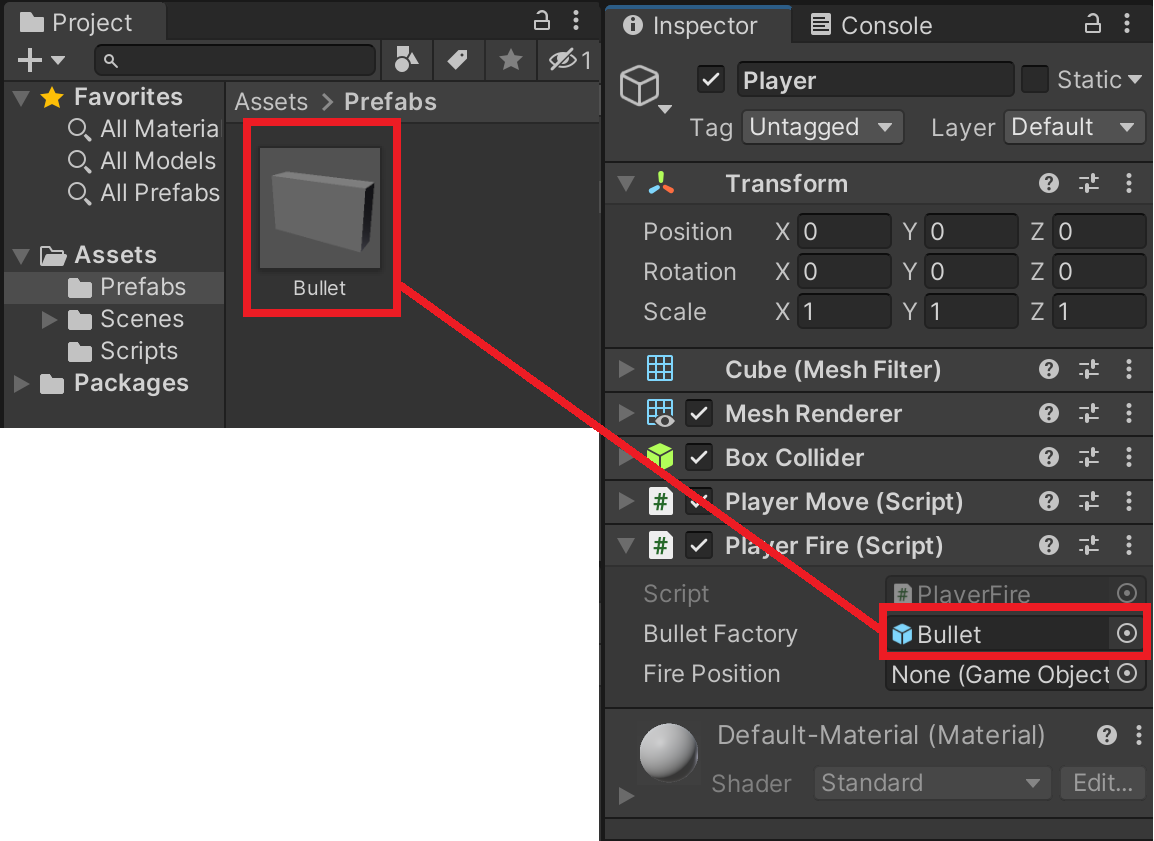
Task: Toggle Player Fire script enabled checkbox
Action: (699, 546)
